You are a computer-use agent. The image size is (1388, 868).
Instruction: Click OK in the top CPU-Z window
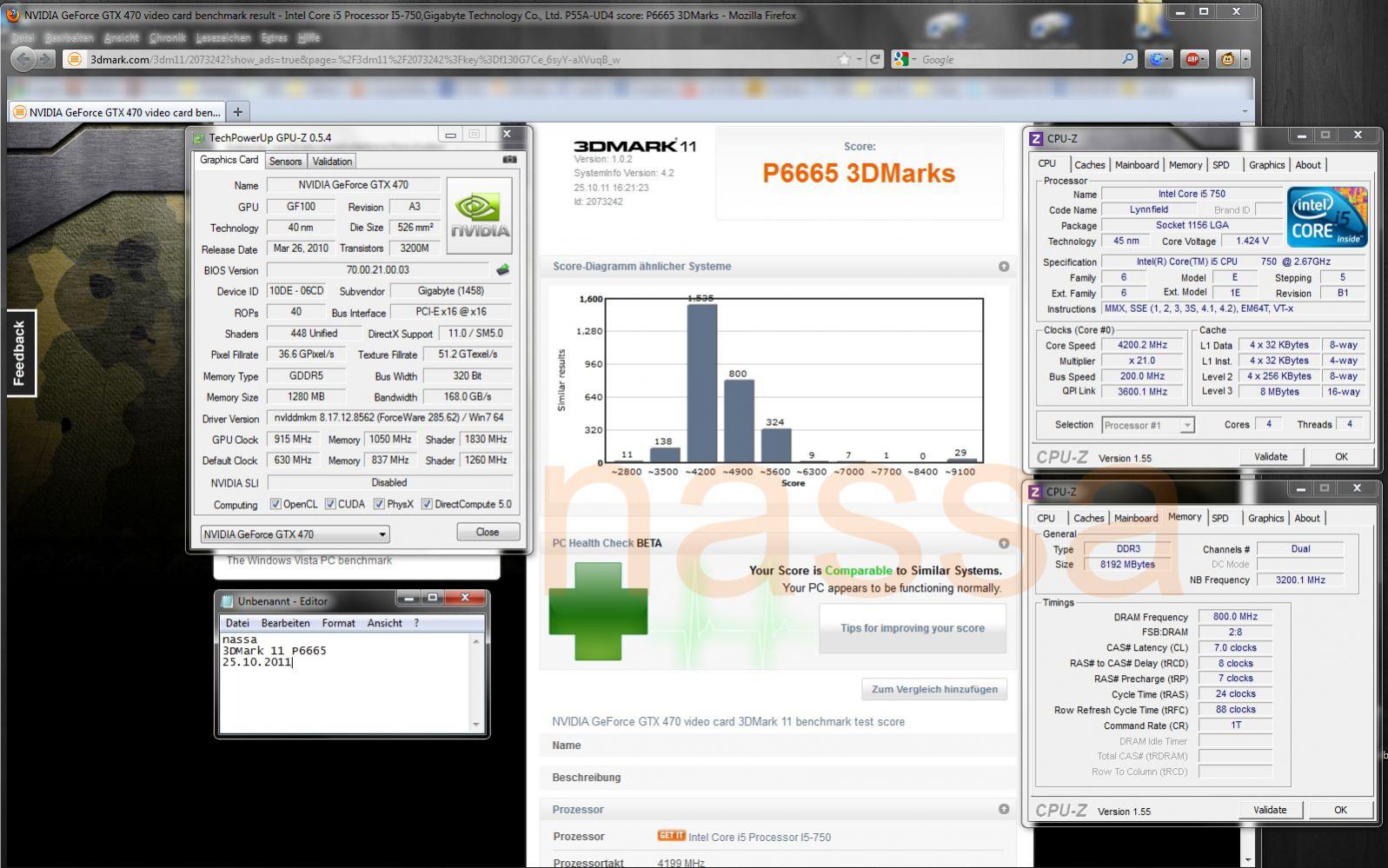coord(1341,456)
